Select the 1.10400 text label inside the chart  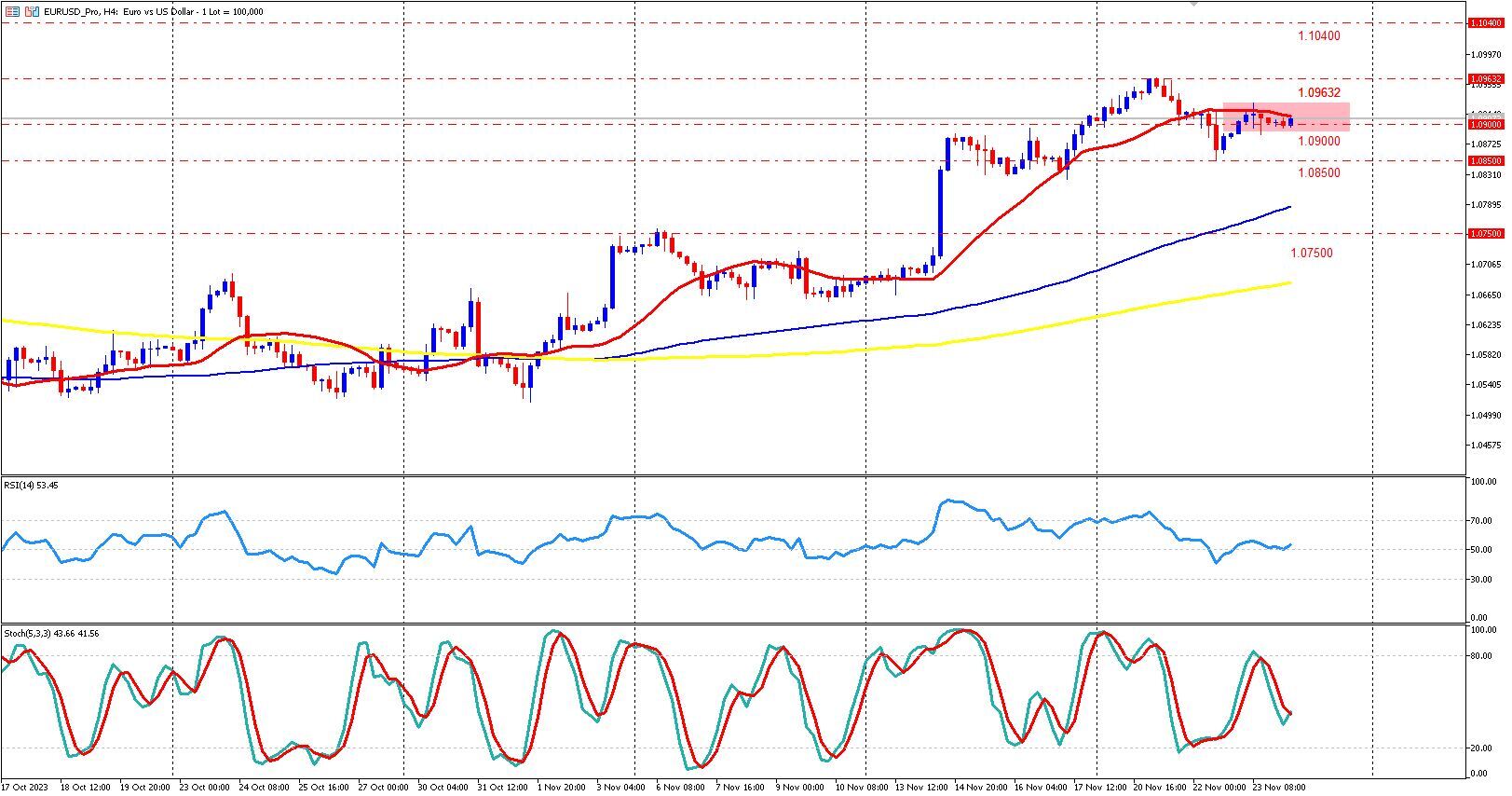1319,36
